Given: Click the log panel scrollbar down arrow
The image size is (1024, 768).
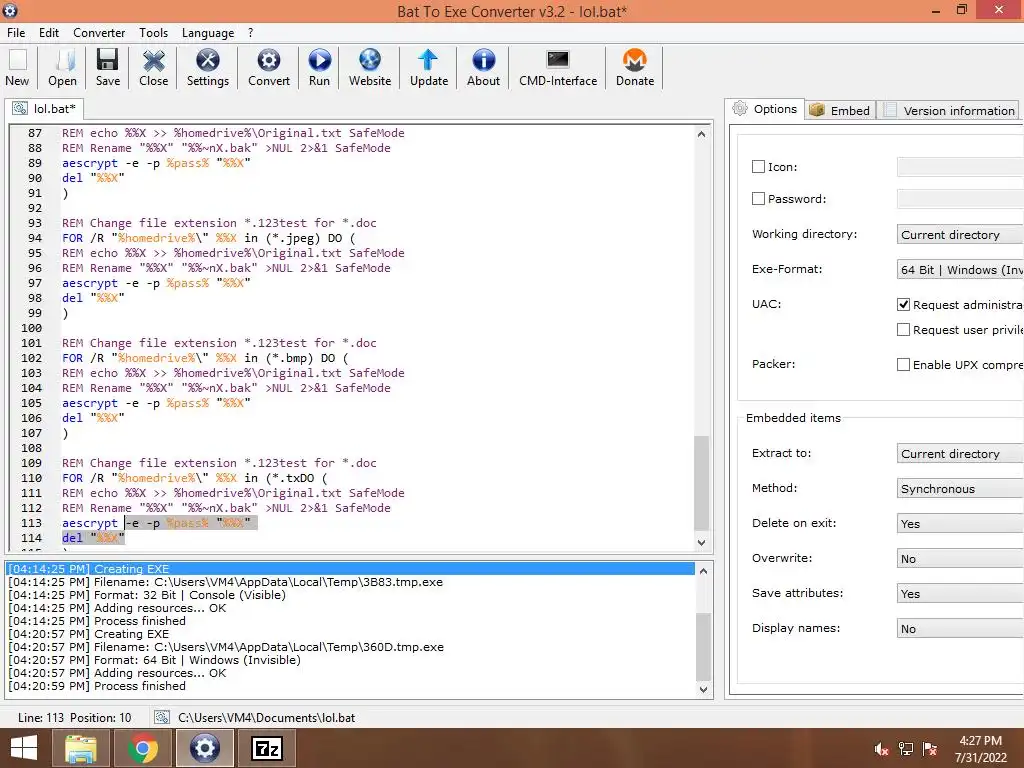Looking at the screenshot, I should [703, 689].
